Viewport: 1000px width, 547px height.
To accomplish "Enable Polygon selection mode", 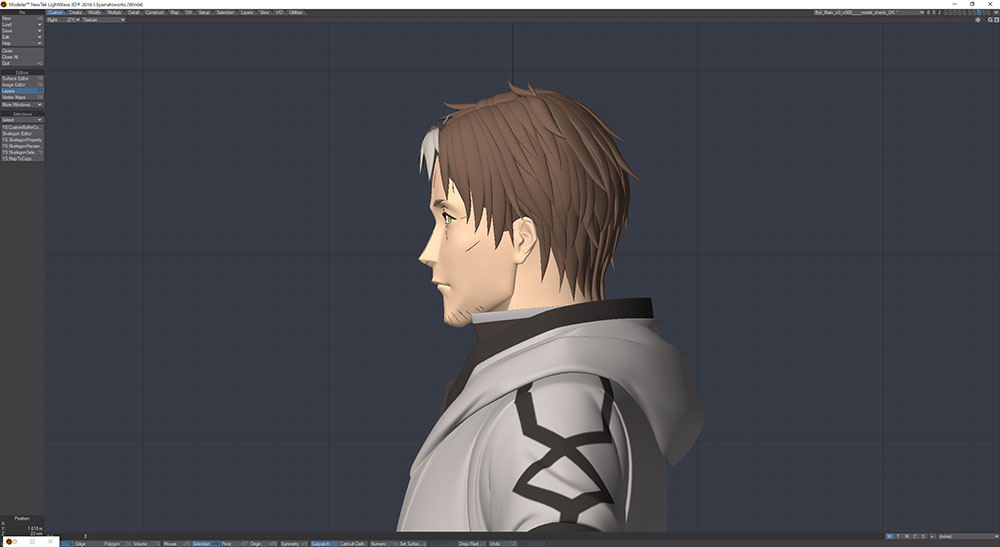I will (x=112, y=543).
